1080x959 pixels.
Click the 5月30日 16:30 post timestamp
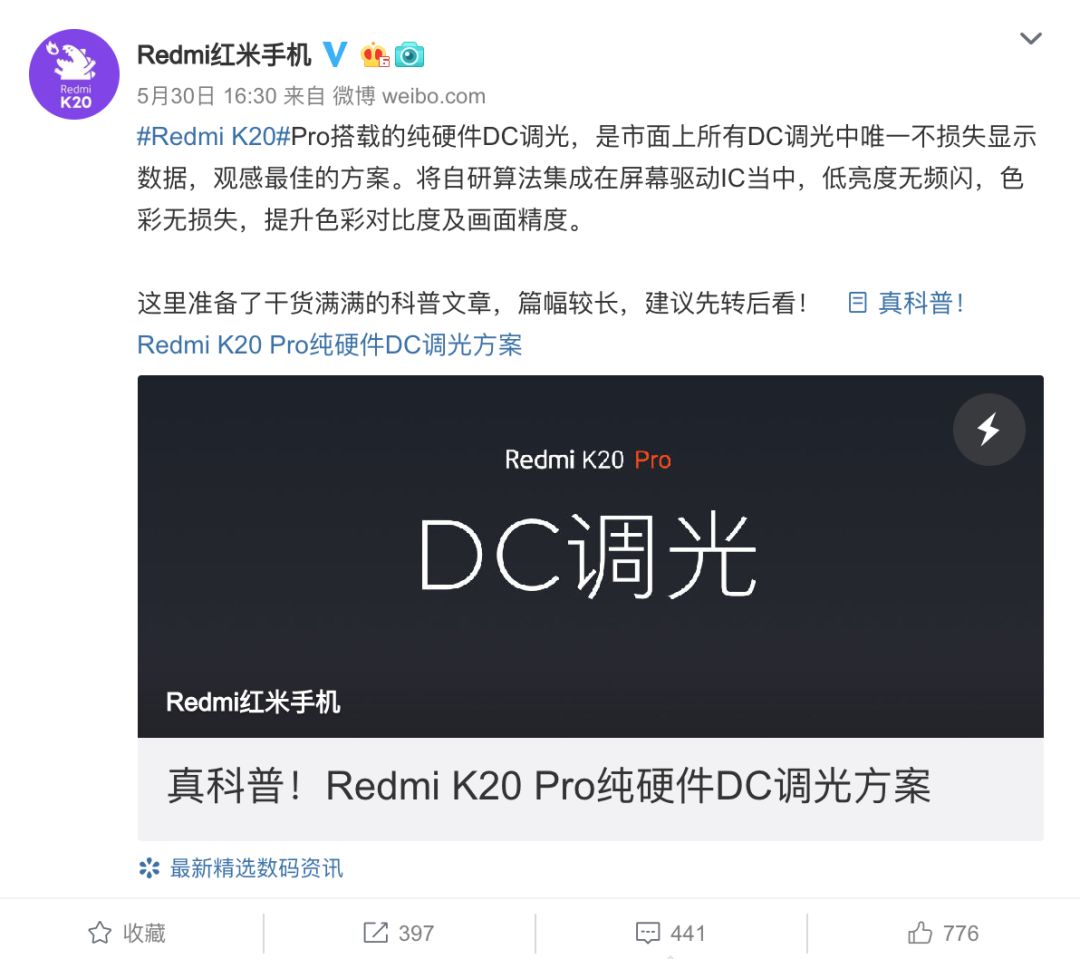207,96
